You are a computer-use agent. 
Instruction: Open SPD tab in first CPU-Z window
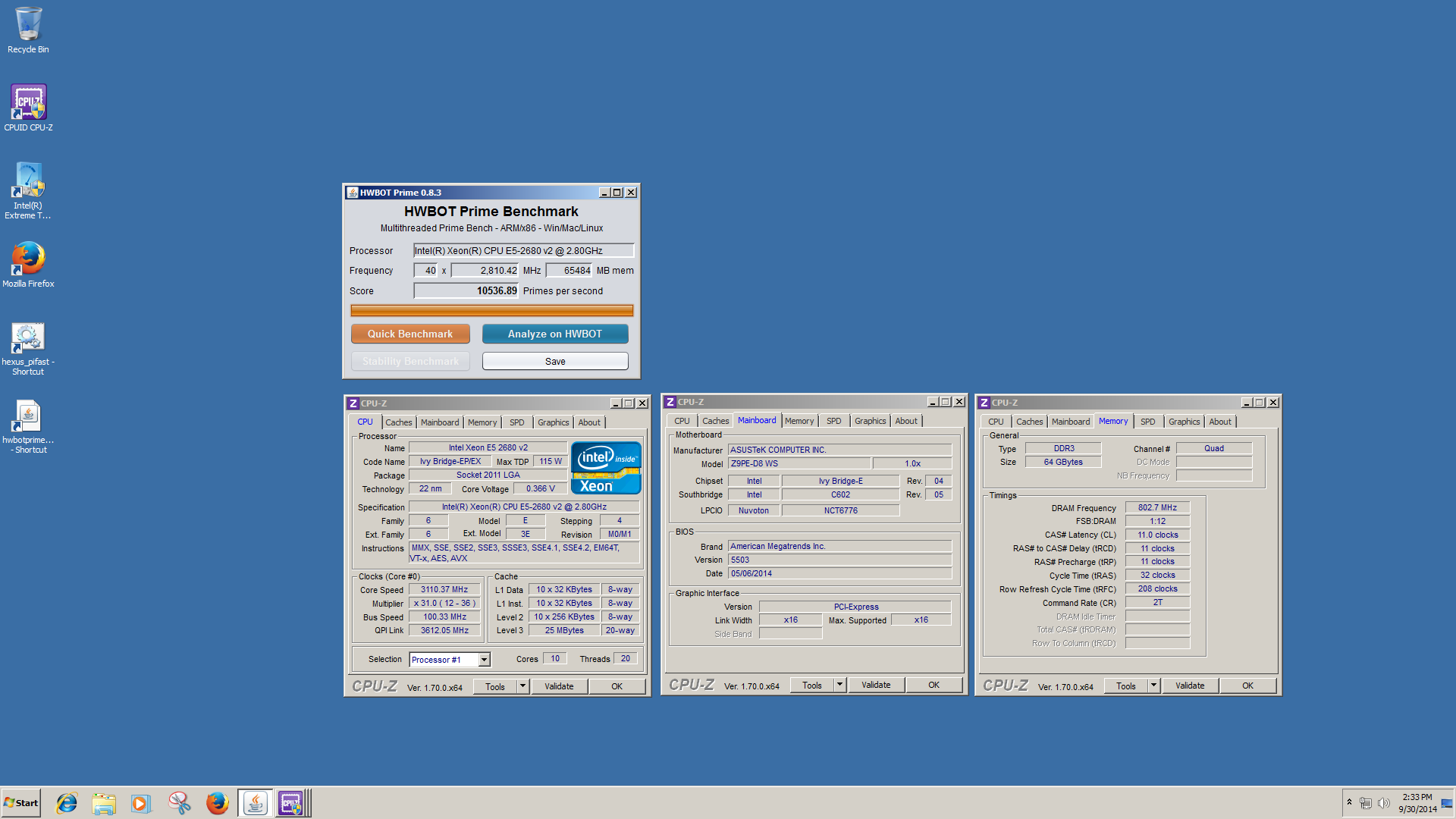click(x=517, y=422)
